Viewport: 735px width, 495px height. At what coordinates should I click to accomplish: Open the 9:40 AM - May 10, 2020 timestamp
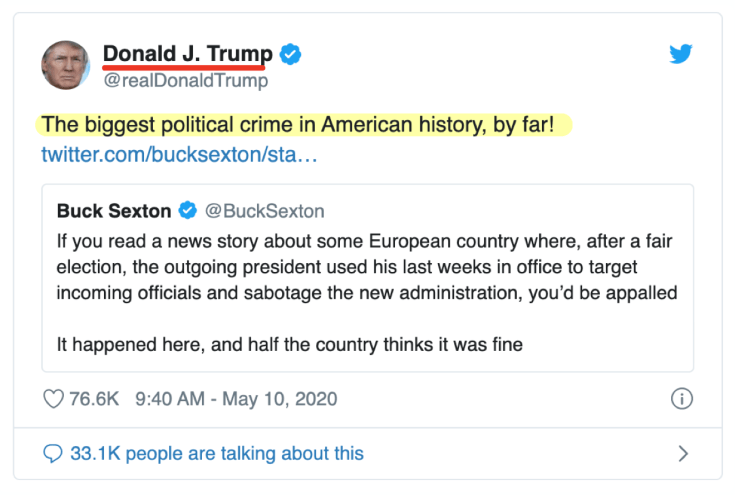(x=235, y=399)
